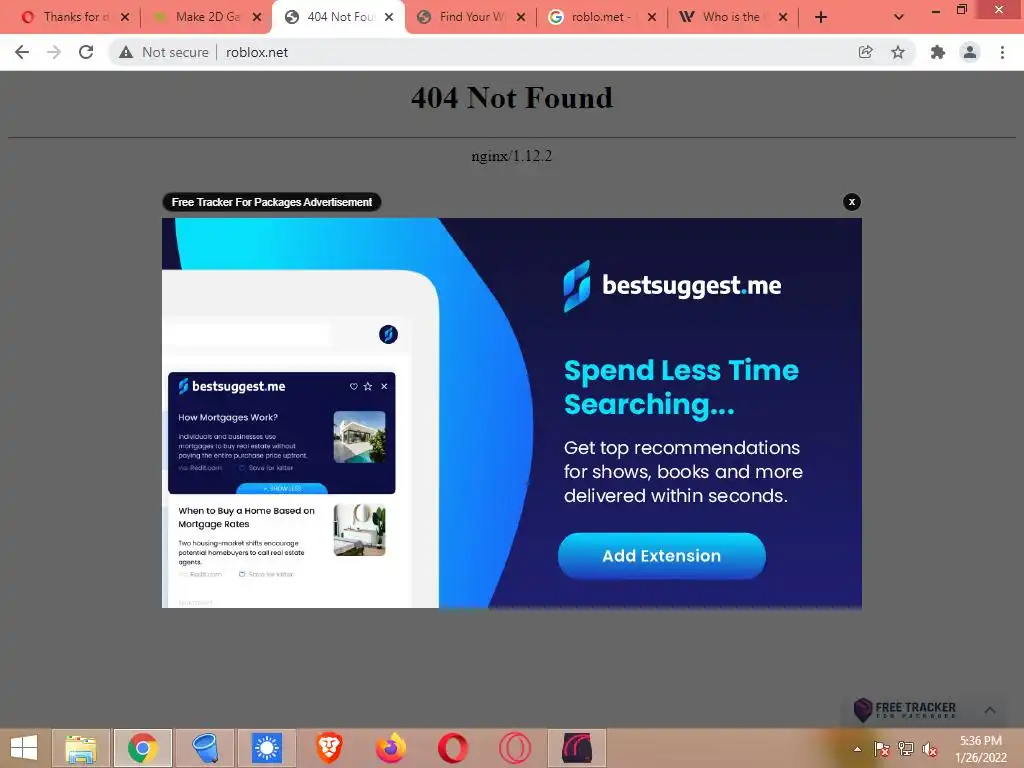Open the Extensions puzzle icon

937,52
